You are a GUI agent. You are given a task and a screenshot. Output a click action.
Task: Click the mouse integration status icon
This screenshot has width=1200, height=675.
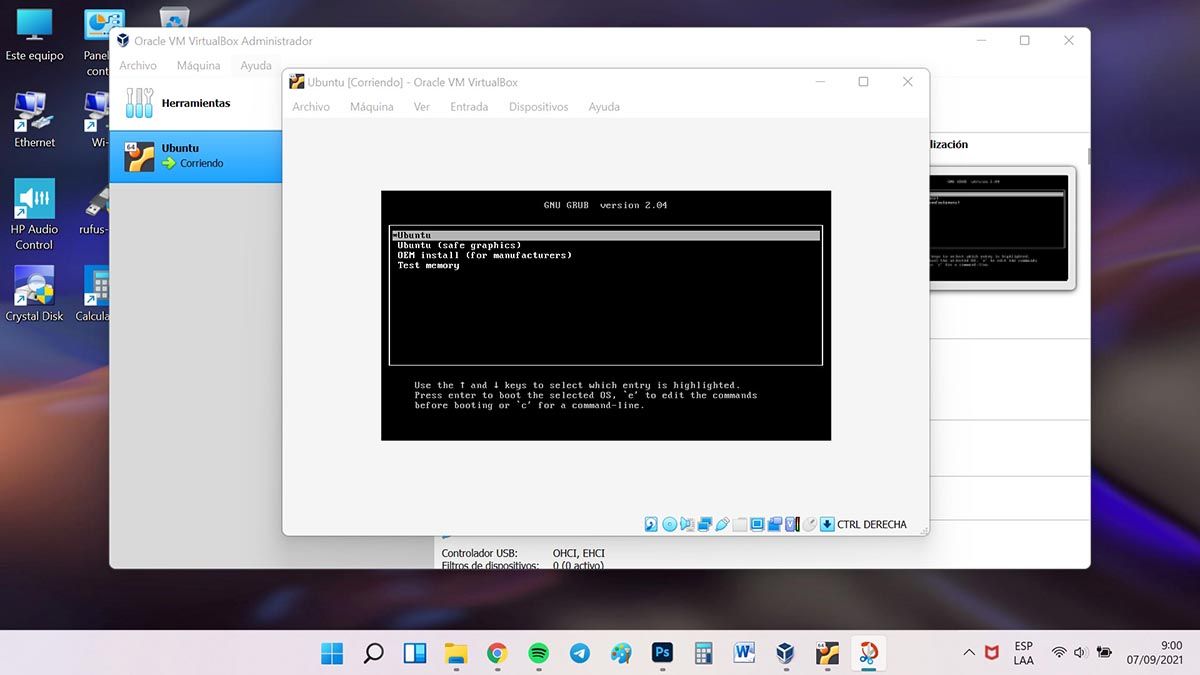810,524
